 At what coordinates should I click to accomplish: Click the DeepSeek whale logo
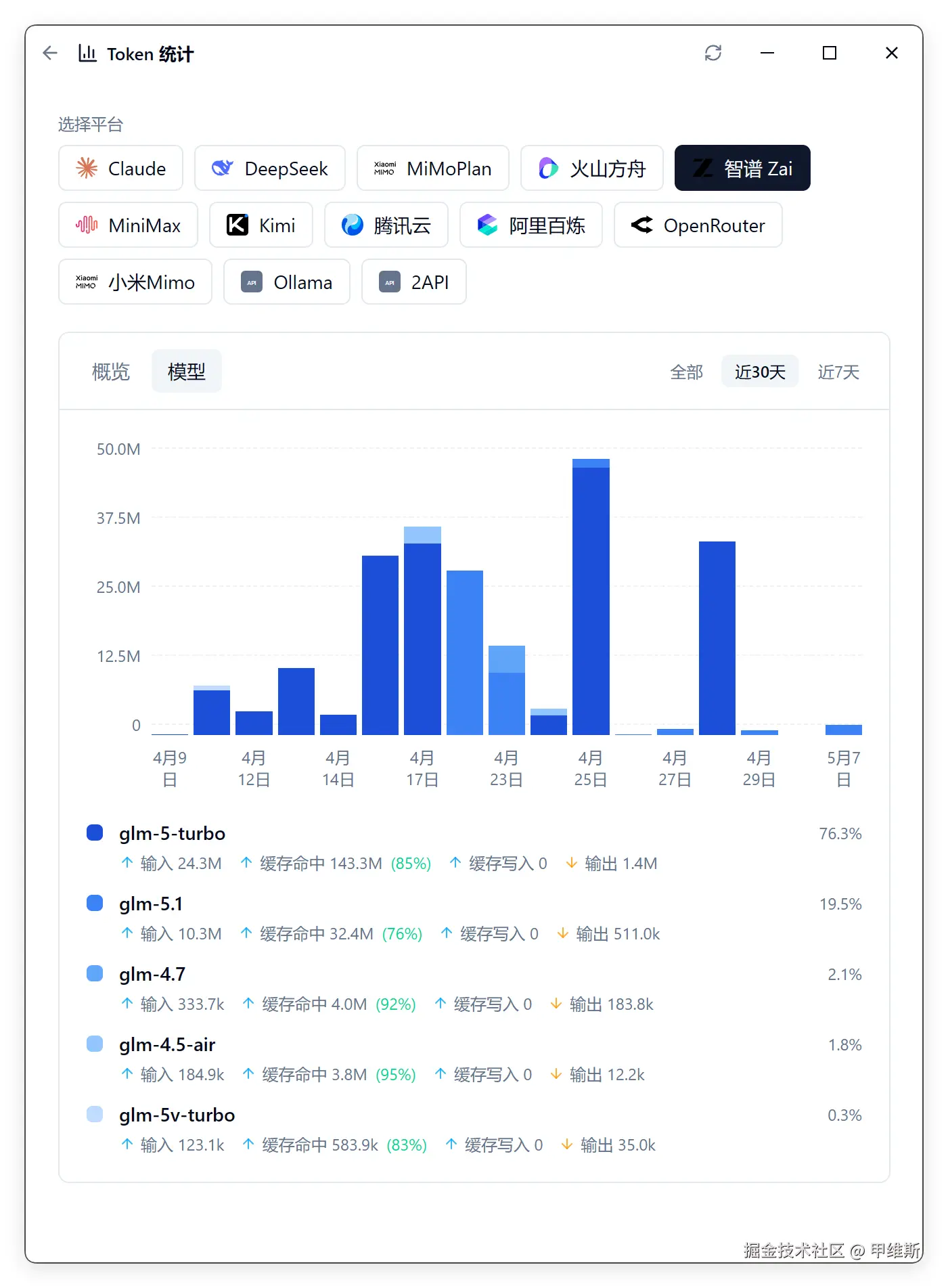223,168
